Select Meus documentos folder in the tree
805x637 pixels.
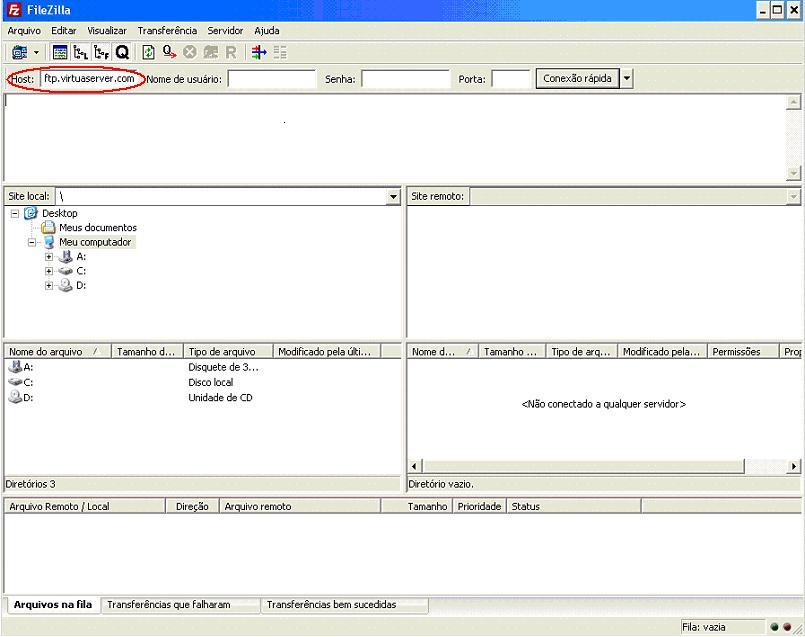pyautogui.click(x=98, y=227)
